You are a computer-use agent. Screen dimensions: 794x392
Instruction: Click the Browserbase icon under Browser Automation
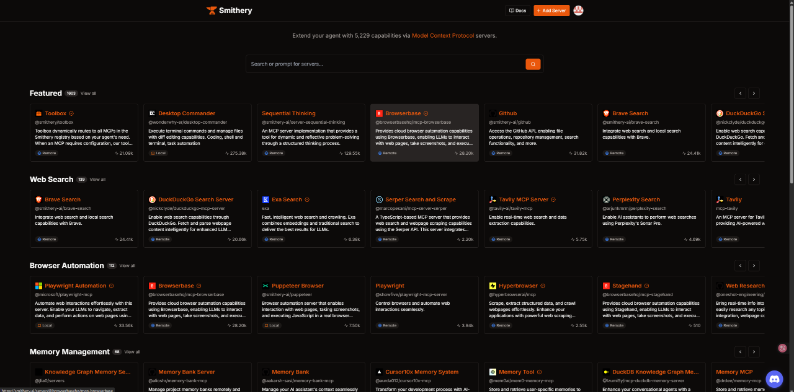click(x=152, y=286)
